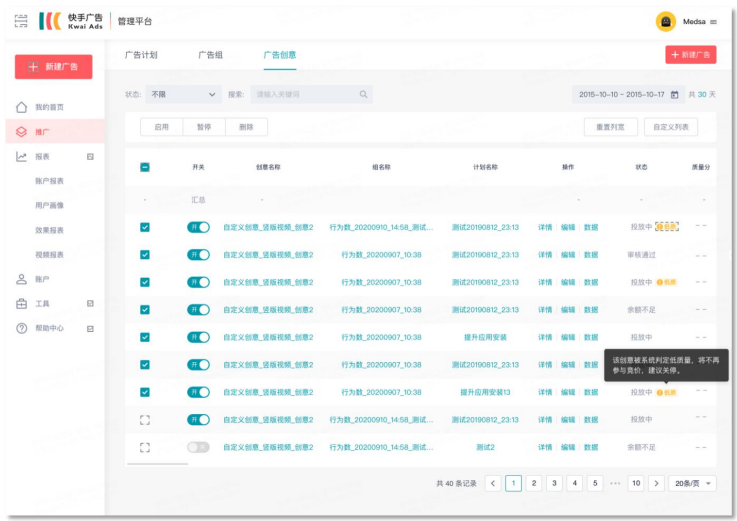Open the 测试2 plan link

(x=485, y=447)
